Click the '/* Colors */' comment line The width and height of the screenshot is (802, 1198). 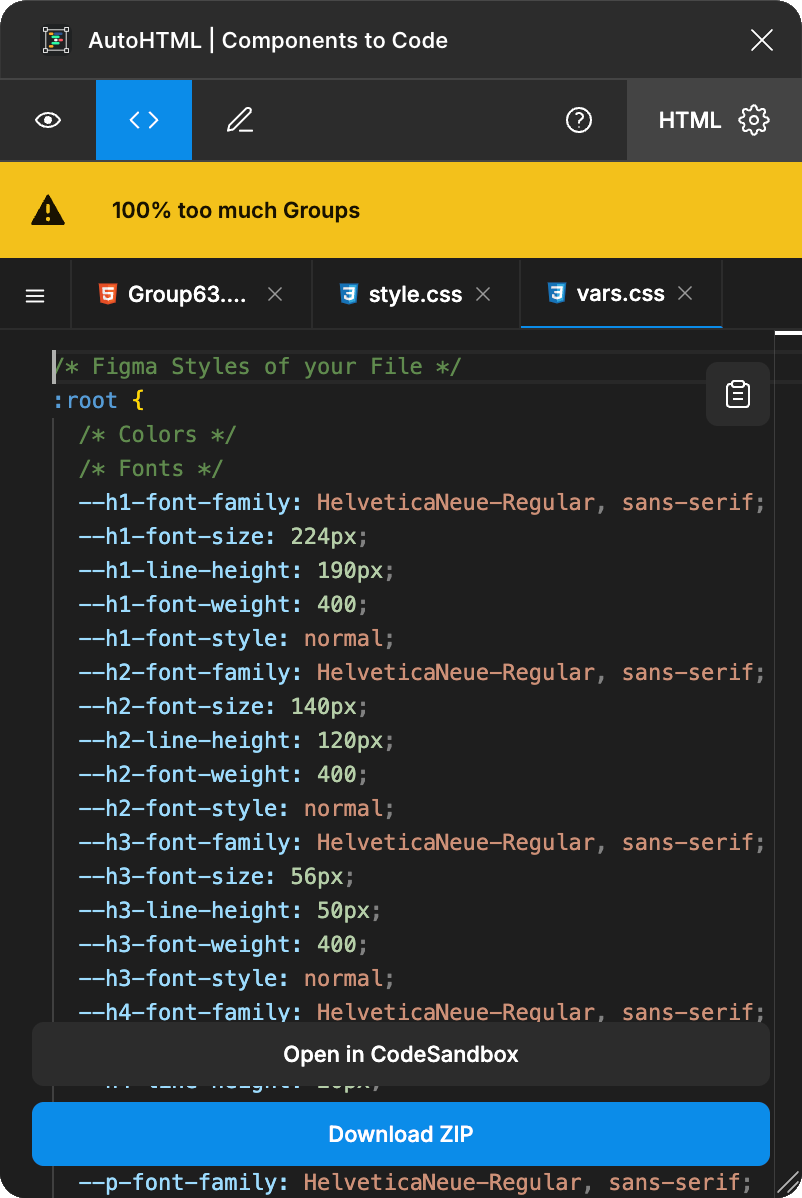158,435
